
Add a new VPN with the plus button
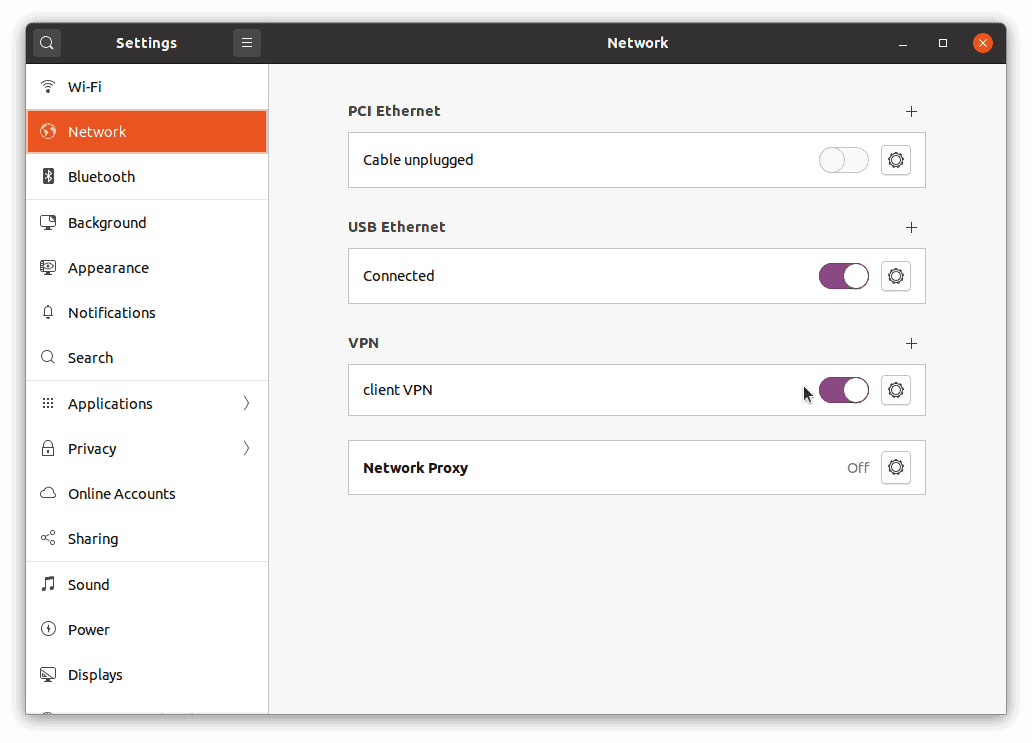[x=911, y=343]
